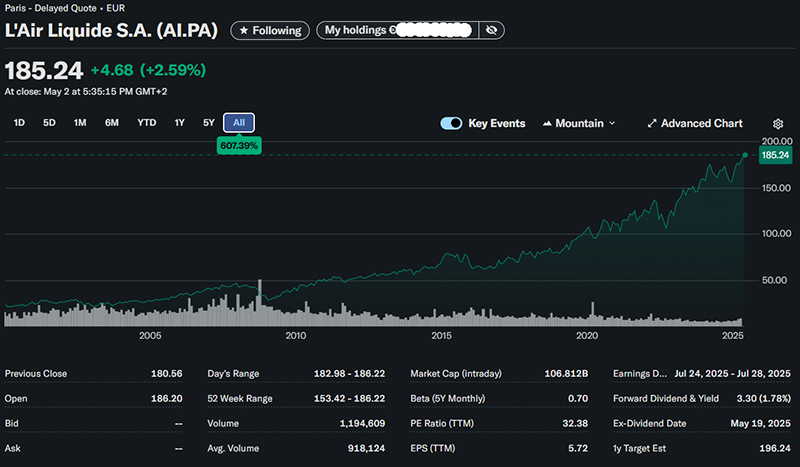Click the 200.00 label on the price axis
Screen dimensions: 800x467
777,141
